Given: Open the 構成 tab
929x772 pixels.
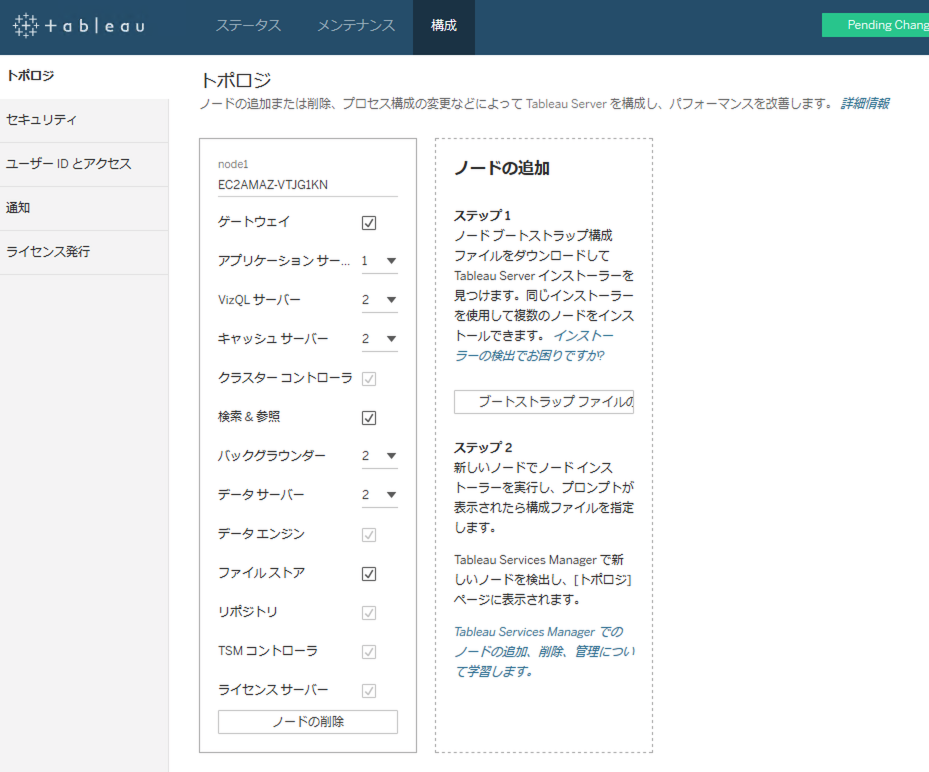Looking at the screenshot, I should tap(443, 27).
